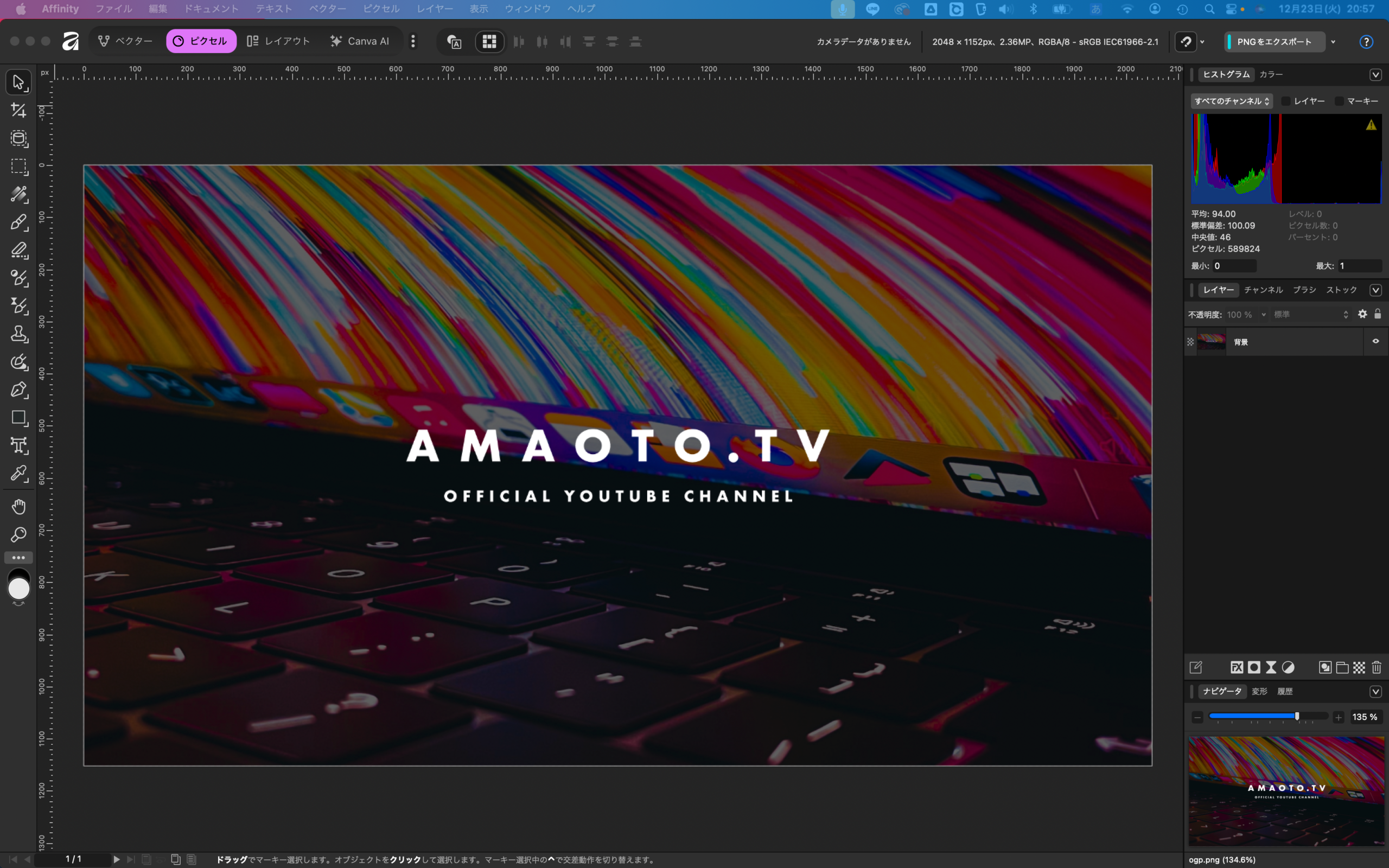Select the rectangular Marquee selection tool

(18, 167)
